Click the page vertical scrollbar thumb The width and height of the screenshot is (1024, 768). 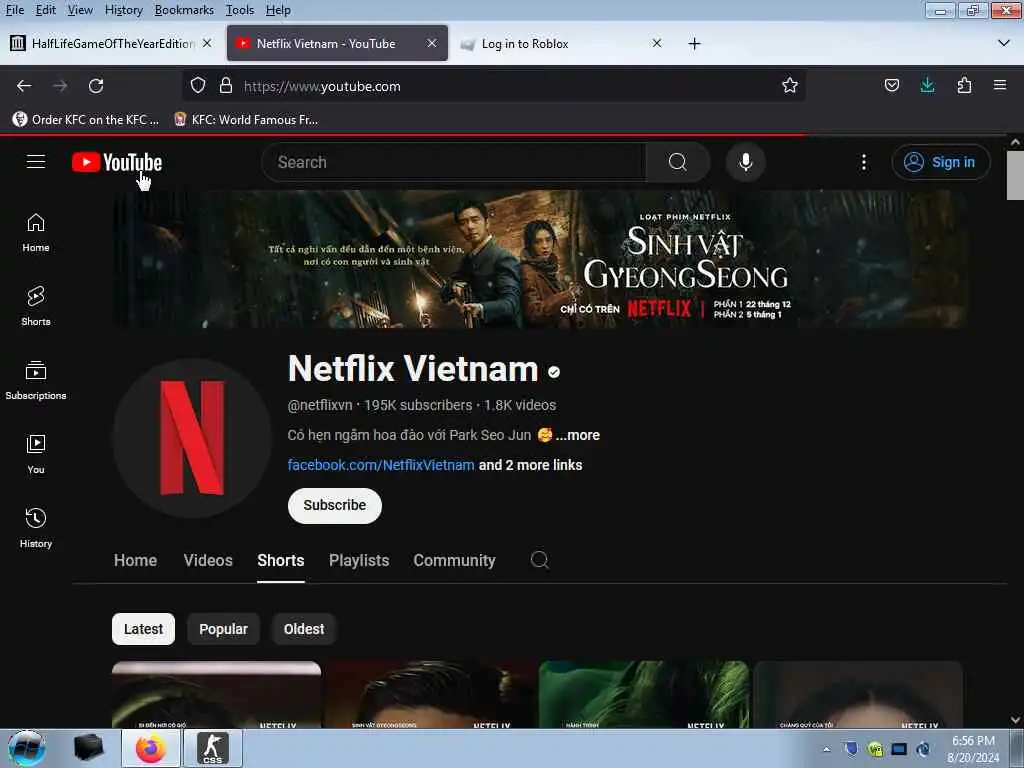[x=1015, y=175]
